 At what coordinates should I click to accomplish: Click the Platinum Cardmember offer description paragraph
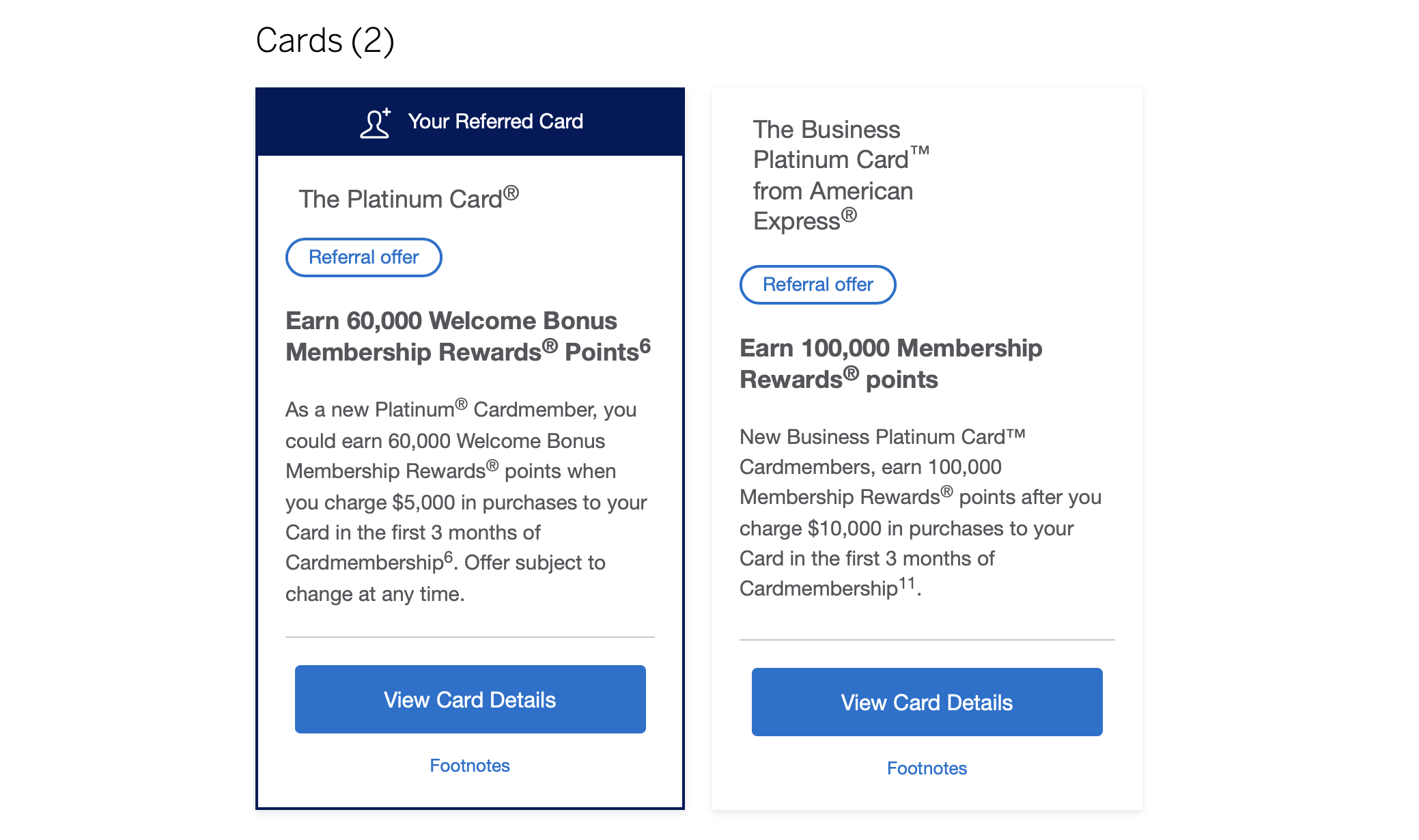coord(466,501)
